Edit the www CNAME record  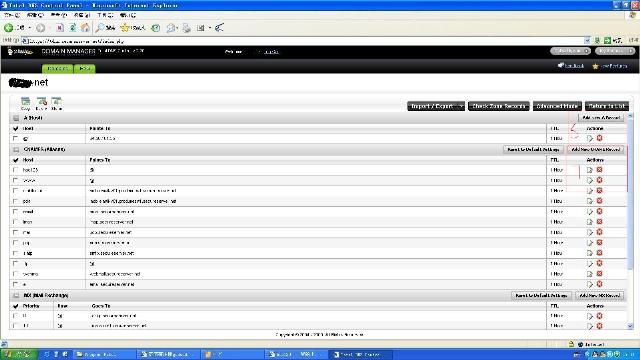tap(590, 180)
